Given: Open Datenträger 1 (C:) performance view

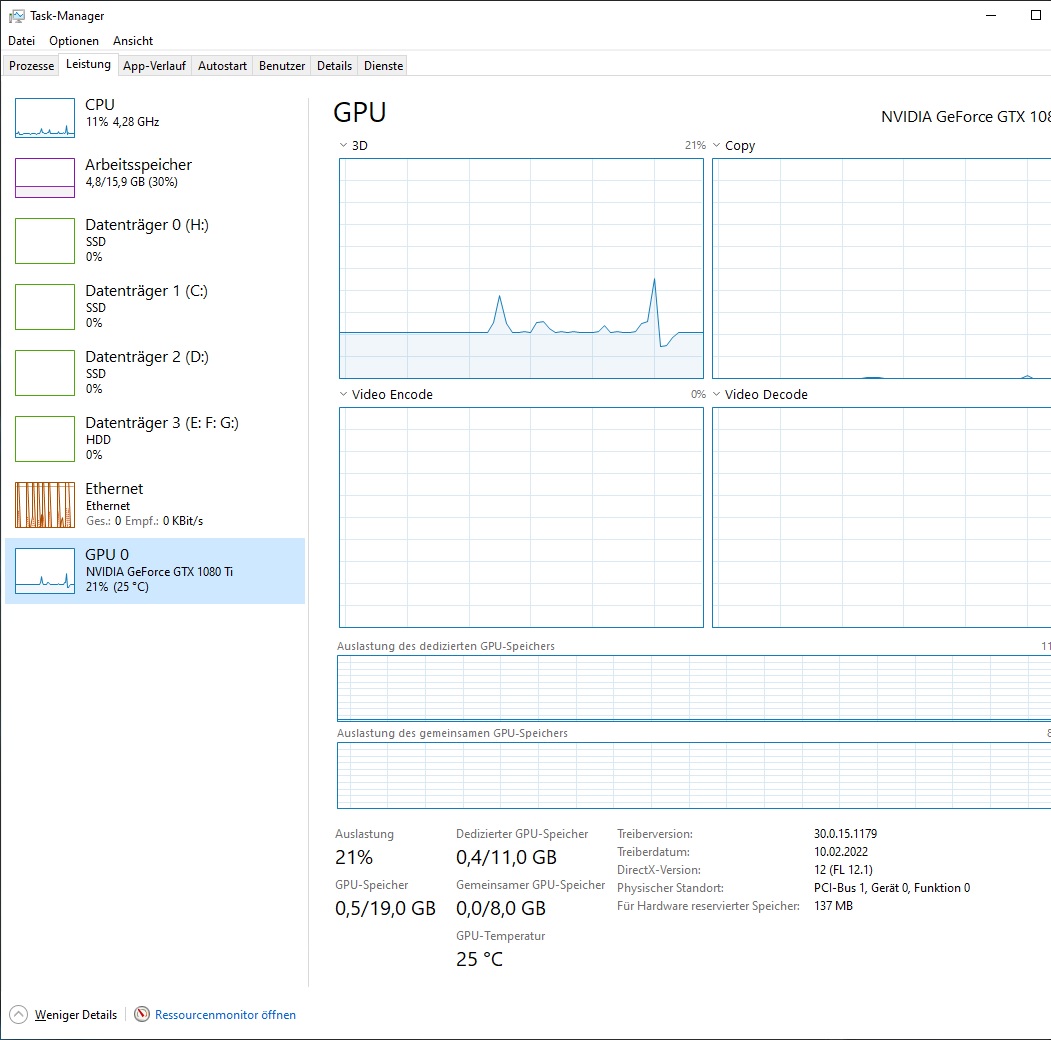Looking at the screenshot, I should [x=155, y=307].
